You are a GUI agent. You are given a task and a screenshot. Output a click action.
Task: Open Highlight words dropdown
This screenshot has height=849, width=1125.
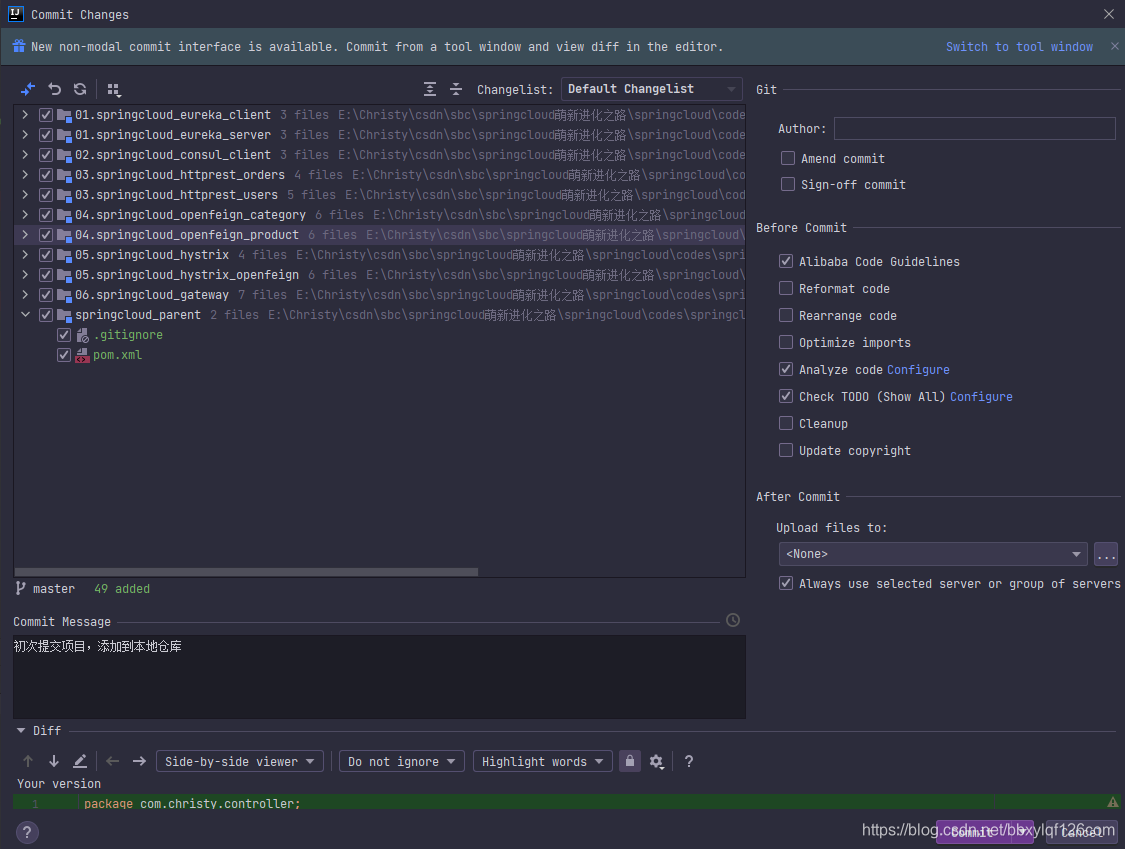click(x=542, y=761)
